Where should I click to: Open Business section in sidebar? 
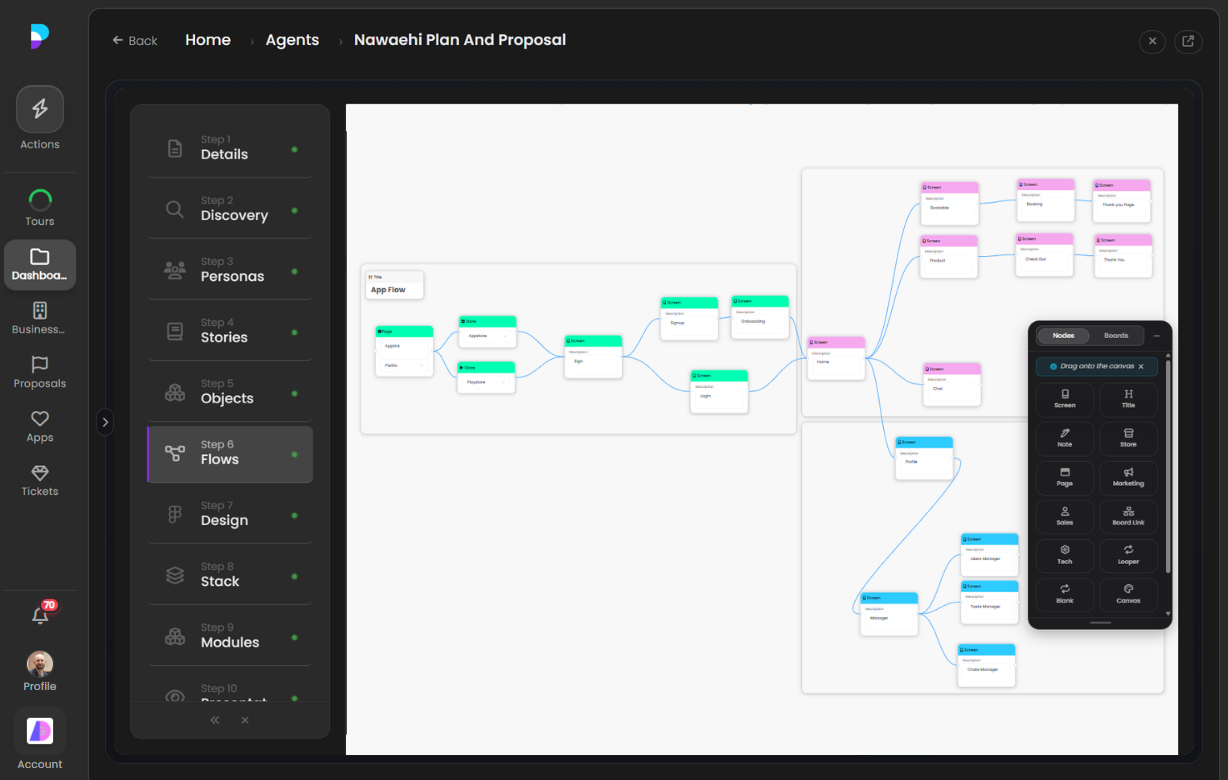(x=40, y=318)
